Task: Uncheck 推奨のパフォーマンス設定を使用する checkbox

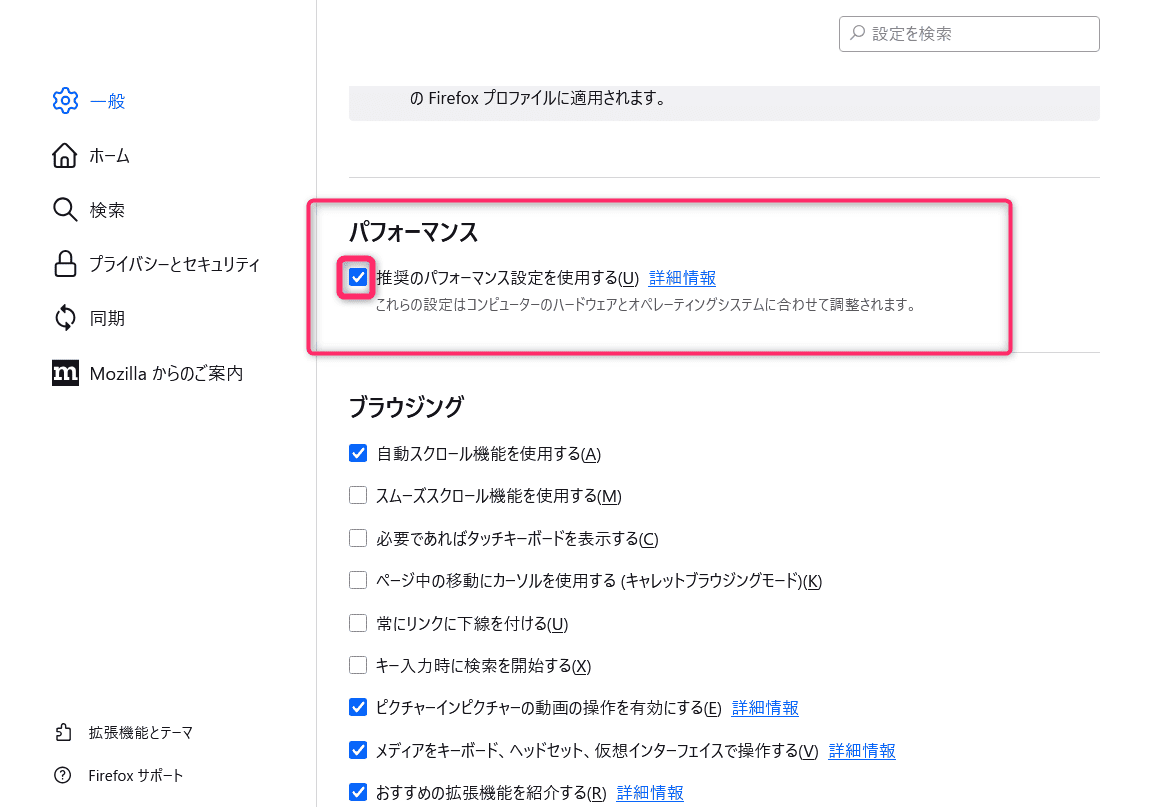Action: pyautogui.click(x=358, y=278)
